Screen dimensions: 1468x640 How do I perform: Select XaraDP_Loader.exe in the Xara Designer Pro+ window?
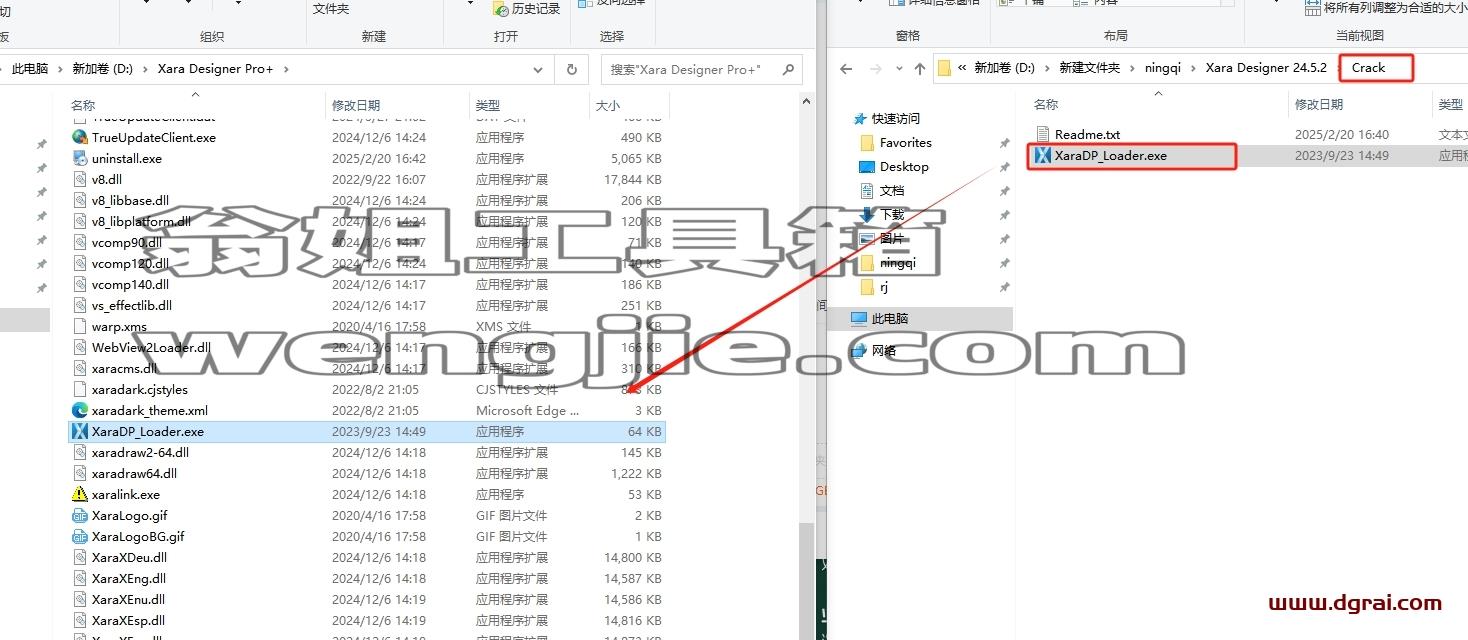366,431
